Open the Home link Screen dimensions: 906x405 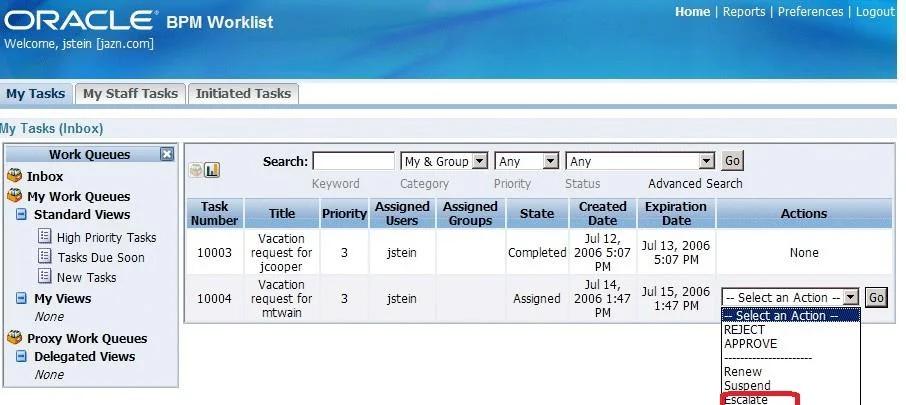tap(692, 12)
